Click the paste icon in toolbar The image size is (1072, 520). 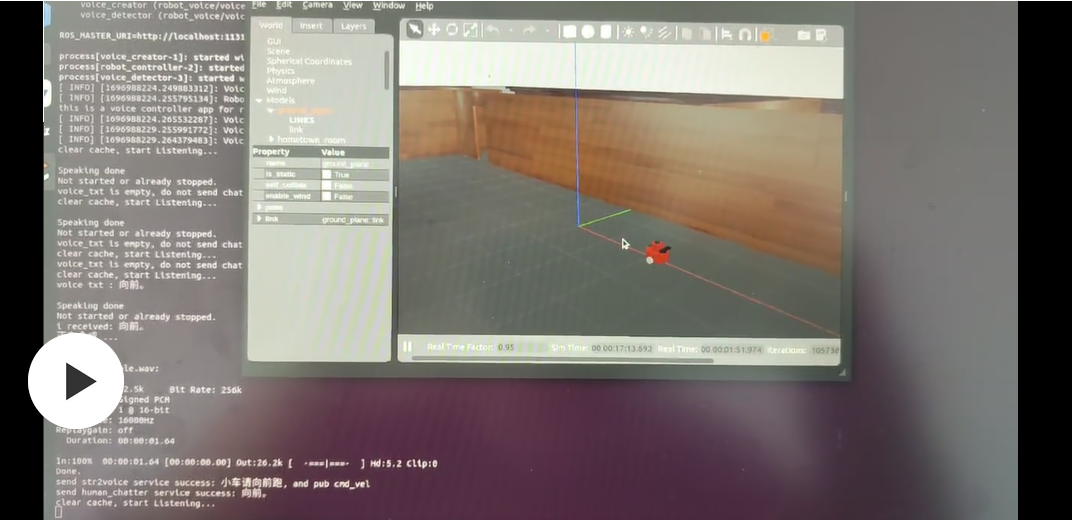pos(704,34)
